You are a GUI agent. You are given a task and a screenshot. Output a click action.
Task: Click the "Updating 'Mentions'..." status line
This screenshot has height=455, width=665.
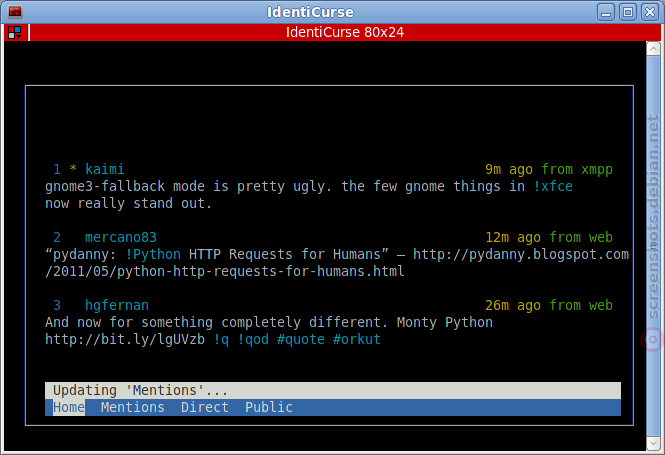(x=333, y=390)
